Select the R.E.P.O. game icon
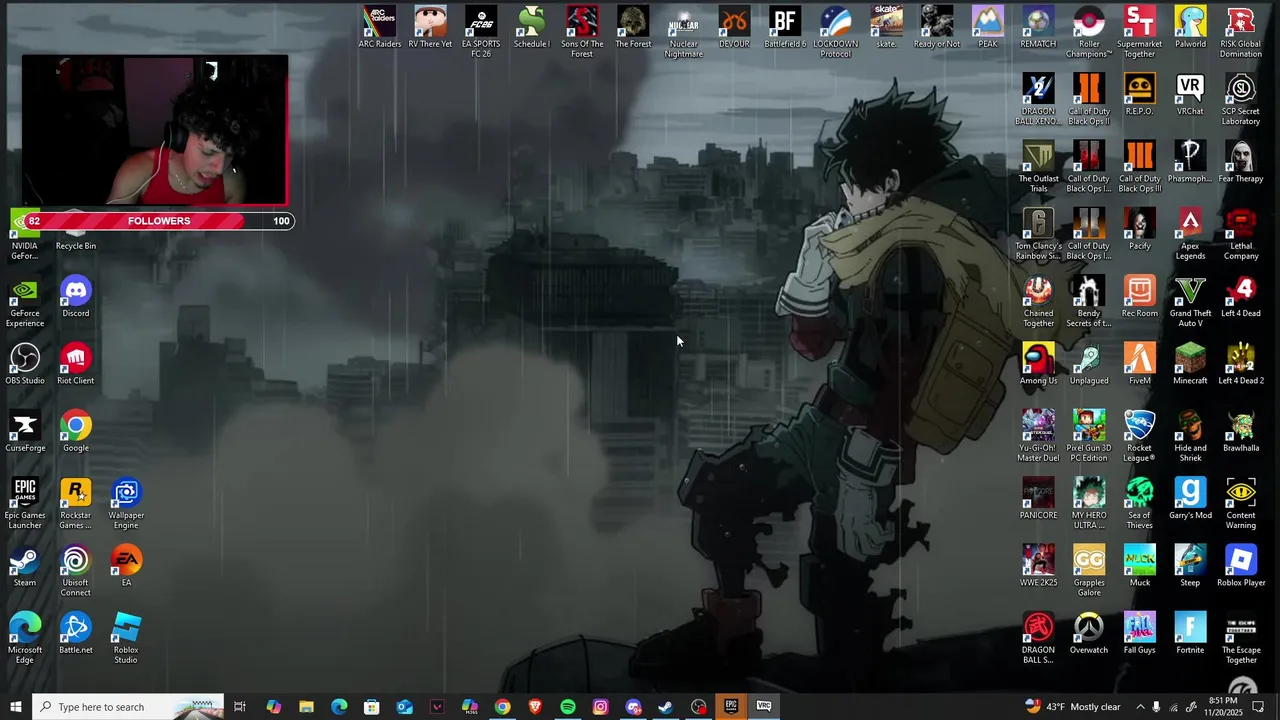The width and height of the screenshot is (1280, 720). [1139, 95]
